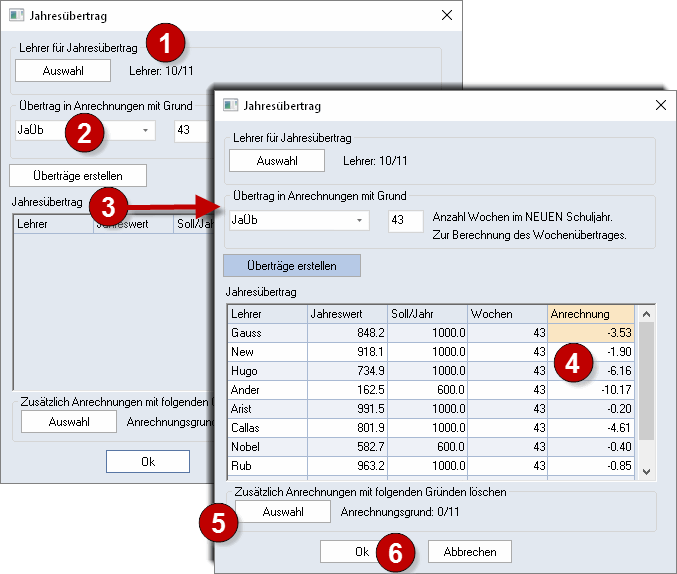Click Jahreswert cell 918.1
The width and height of the screenshot is (677, 574).
tap(347, 352)
